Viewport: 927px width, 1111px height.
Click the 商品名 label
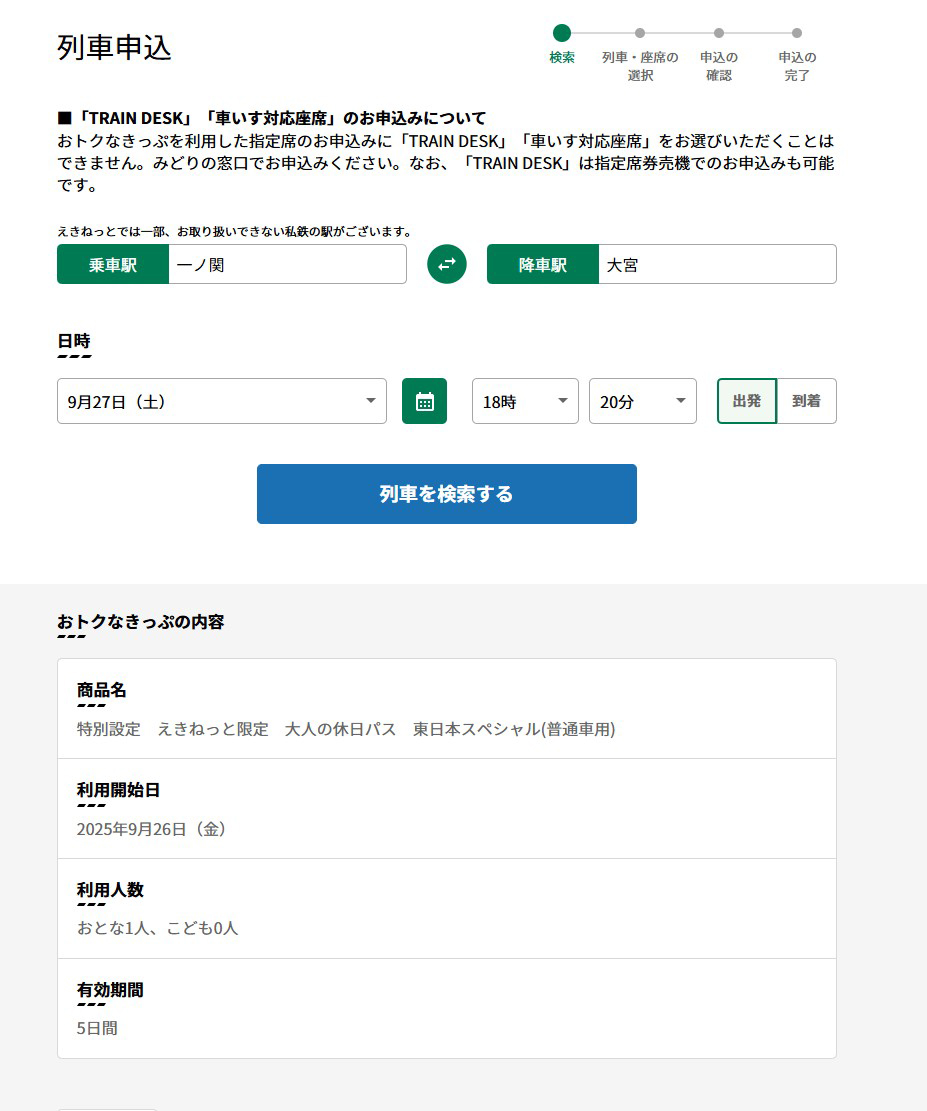(x=101, y=690)
